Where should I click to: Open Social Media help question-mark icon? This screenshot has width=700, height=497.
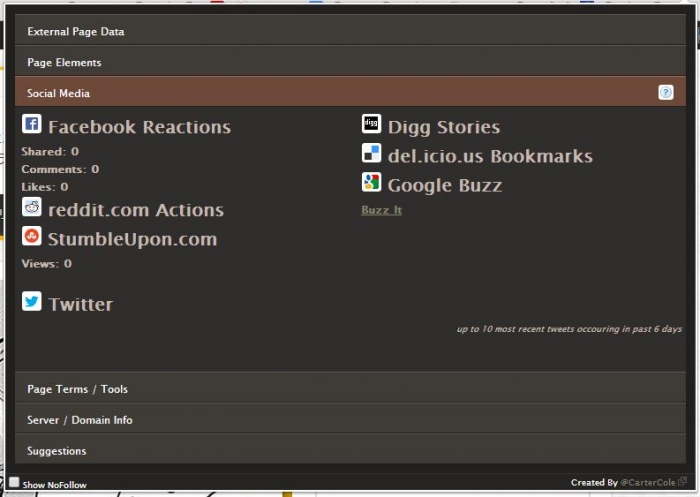(x=666, y=92)
